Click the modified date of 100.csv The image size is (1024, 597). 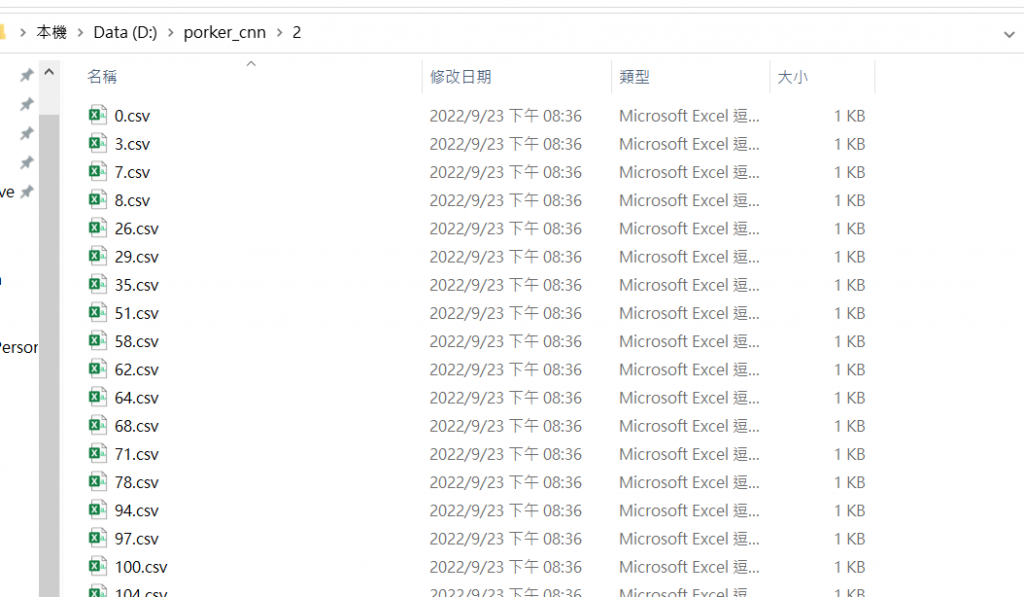point(505,567)
